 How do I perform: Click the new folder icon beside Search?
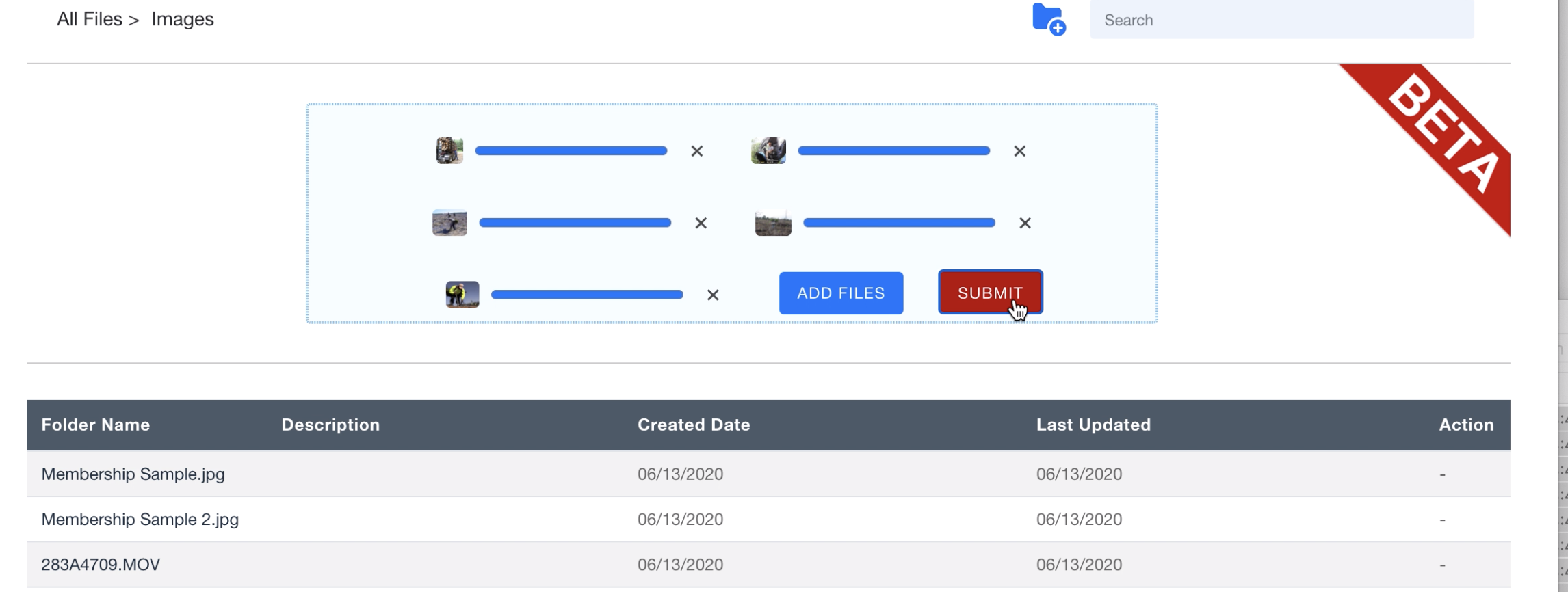click(1049, 19)
